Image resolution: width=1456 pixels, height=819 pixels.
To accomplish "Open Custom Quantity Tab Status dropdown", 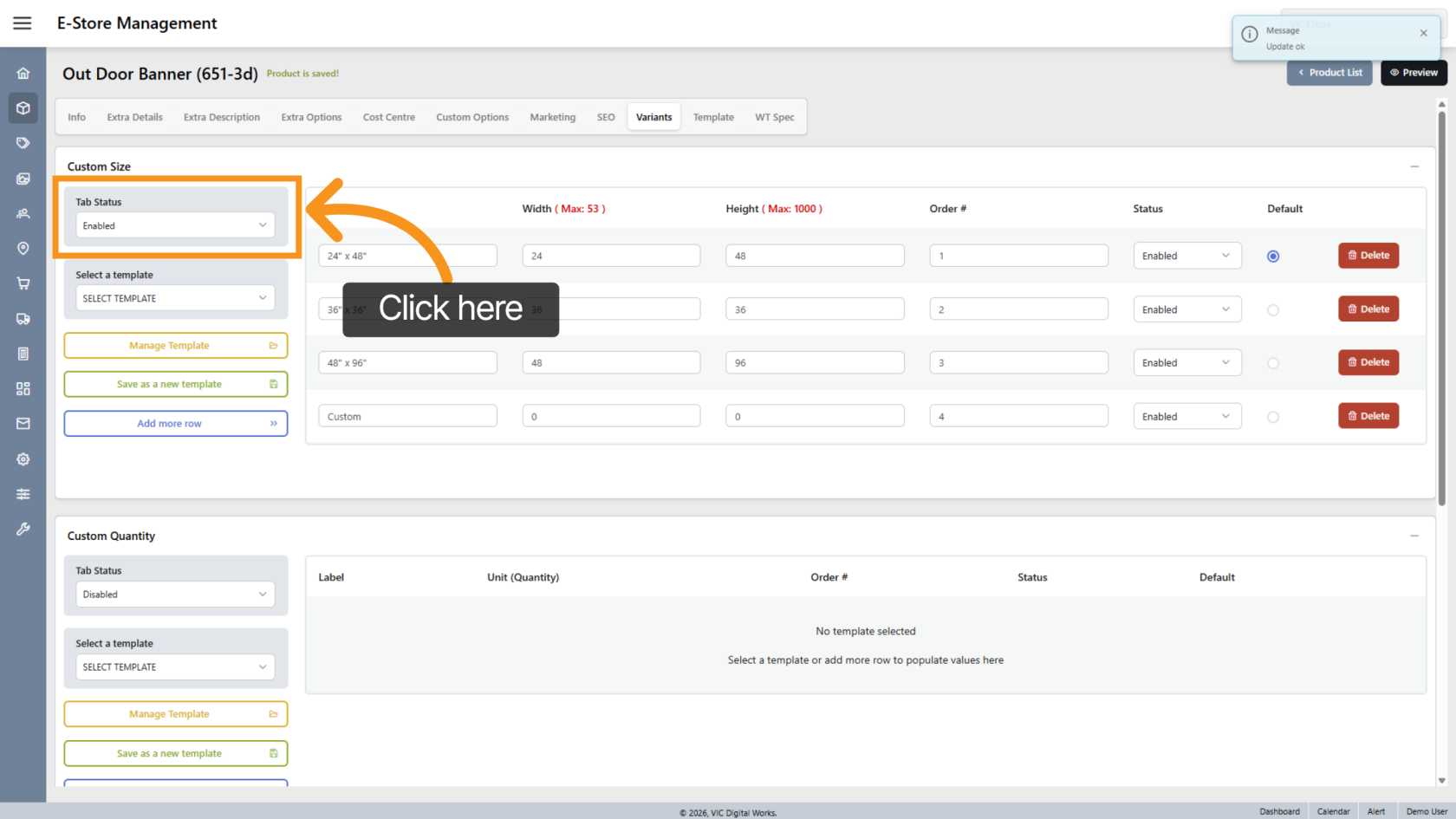I will pyautogui.click(x=175, y=595).
